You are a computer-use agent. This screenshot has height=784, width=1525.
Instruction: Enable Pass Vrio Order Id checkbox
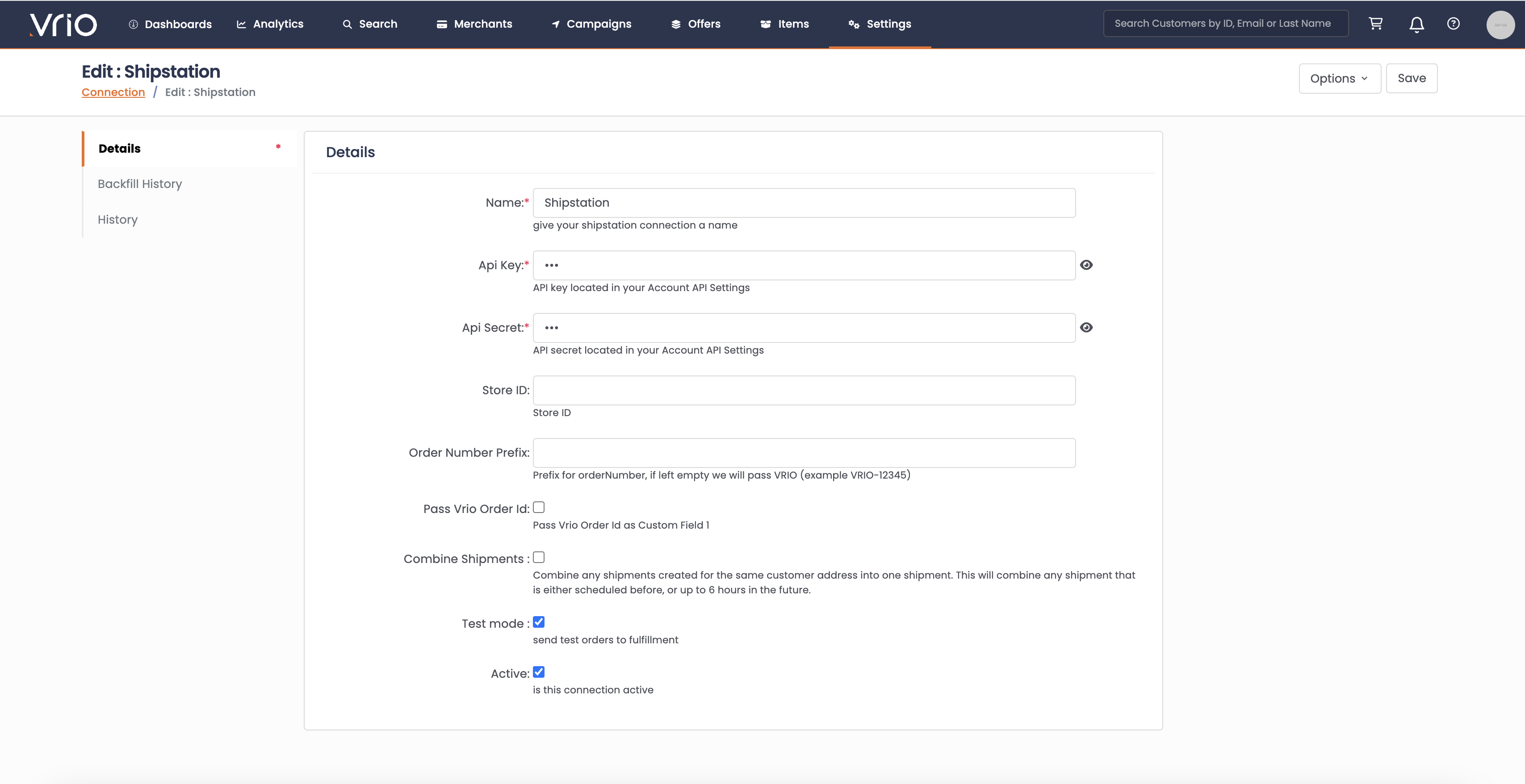(538, 507)
